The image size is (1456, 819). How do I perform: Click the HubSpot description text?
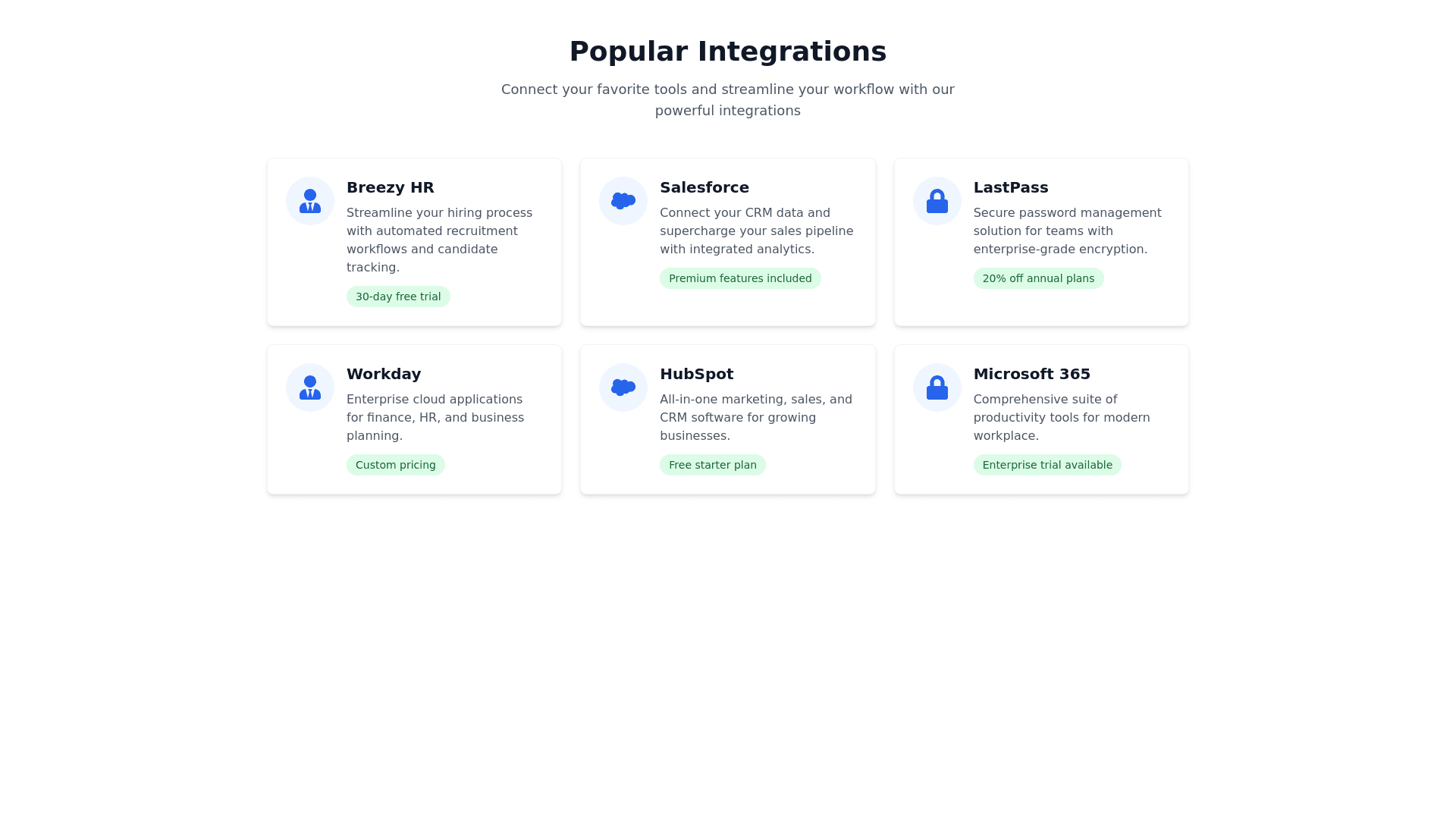pyautogui.click(x=756, y=418)
